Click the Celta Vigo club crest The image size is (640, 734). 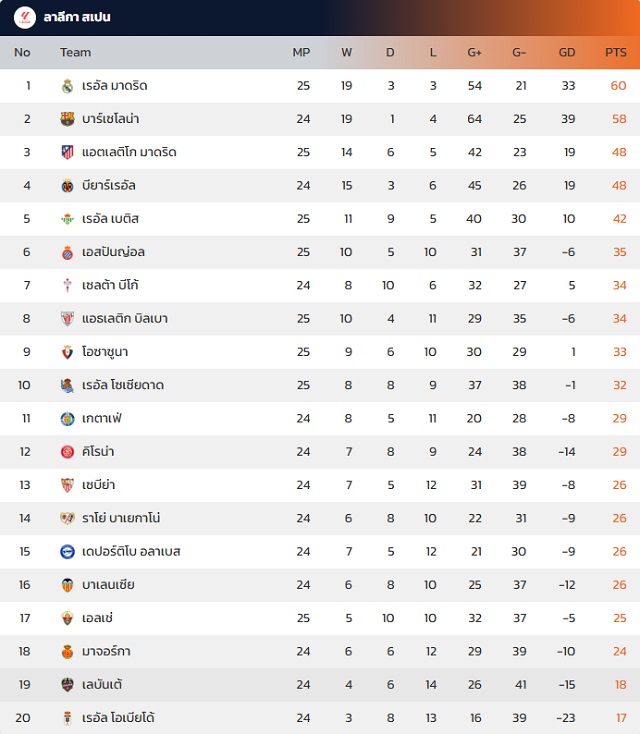click(x=67, y=285)
